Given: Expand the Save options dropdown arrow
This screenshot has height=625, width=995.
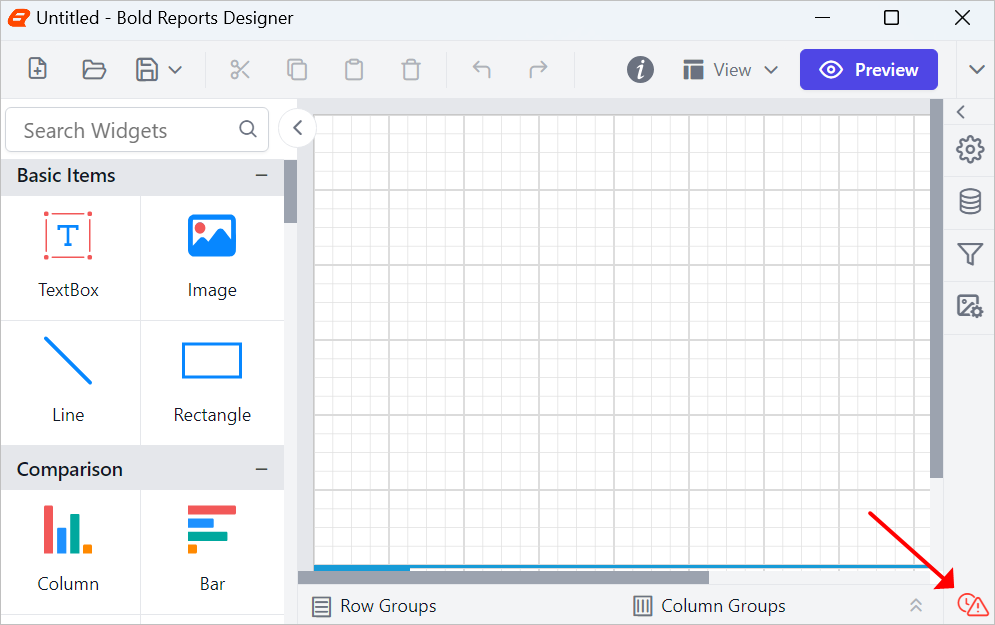Looking at the screenshot, I should tap(175, 70).
